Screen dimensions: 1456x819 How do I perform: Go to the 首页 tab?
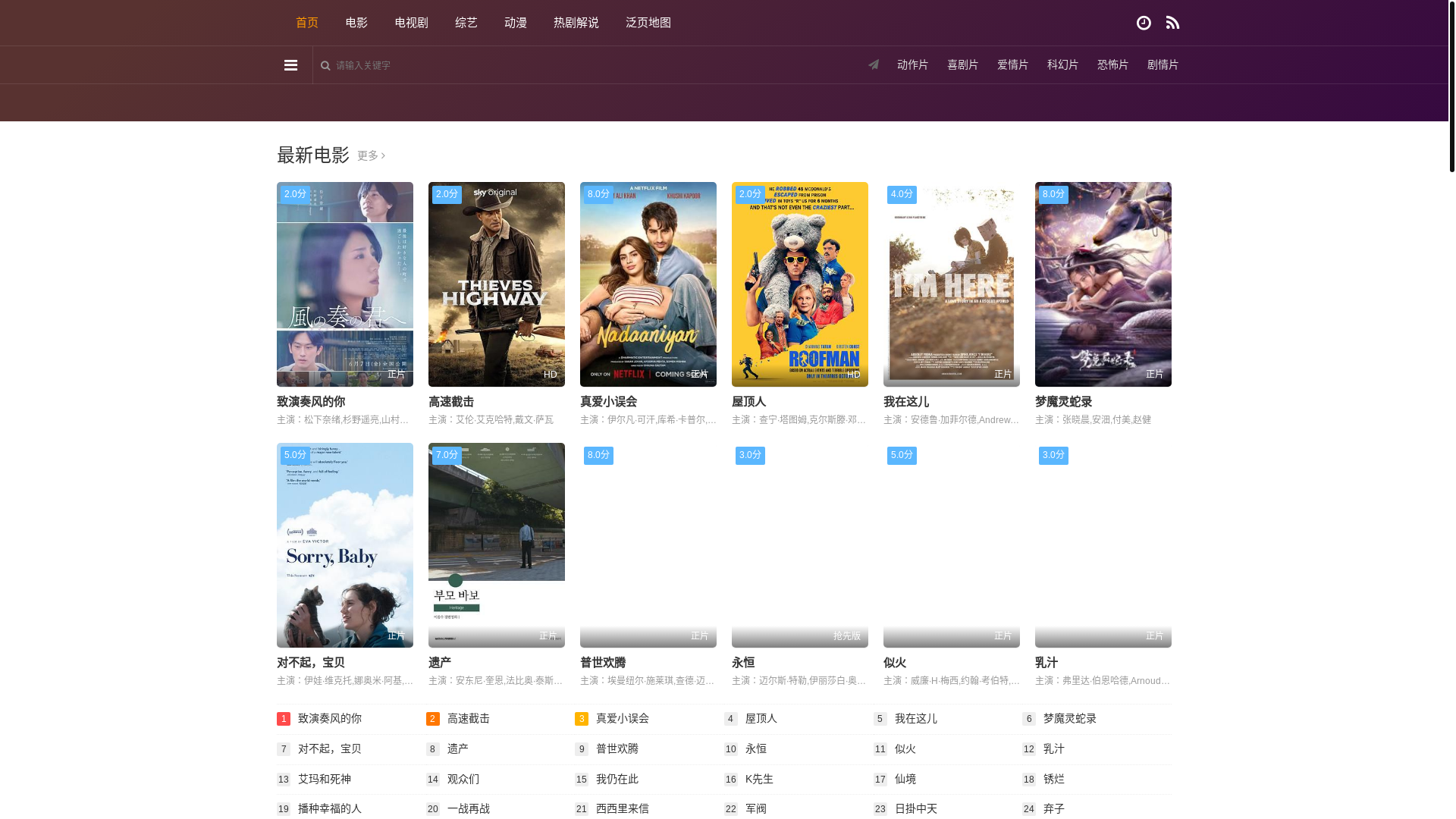click(307, 23)
